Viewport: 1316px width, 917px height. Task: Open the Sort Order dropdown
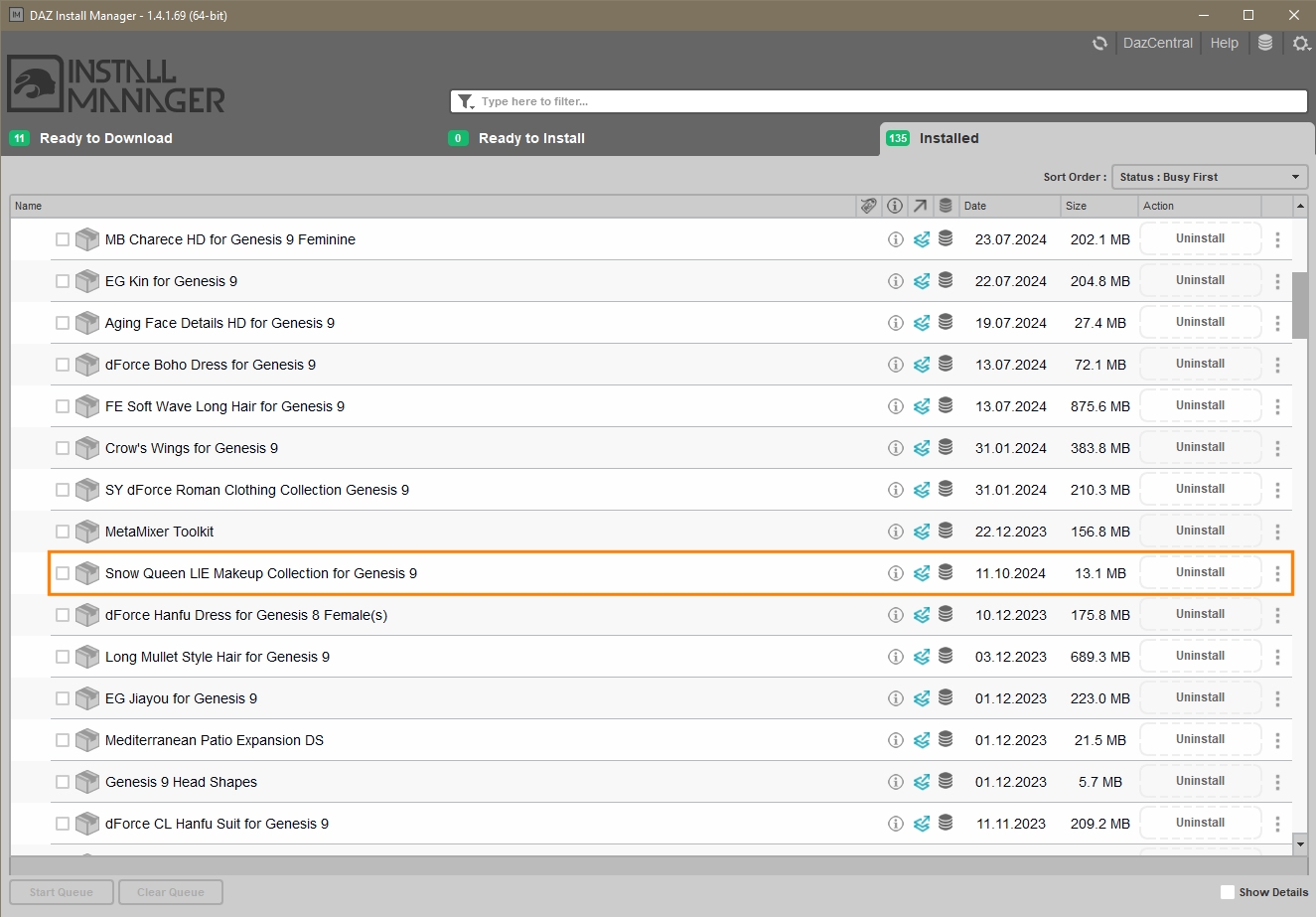(1210, 177)
